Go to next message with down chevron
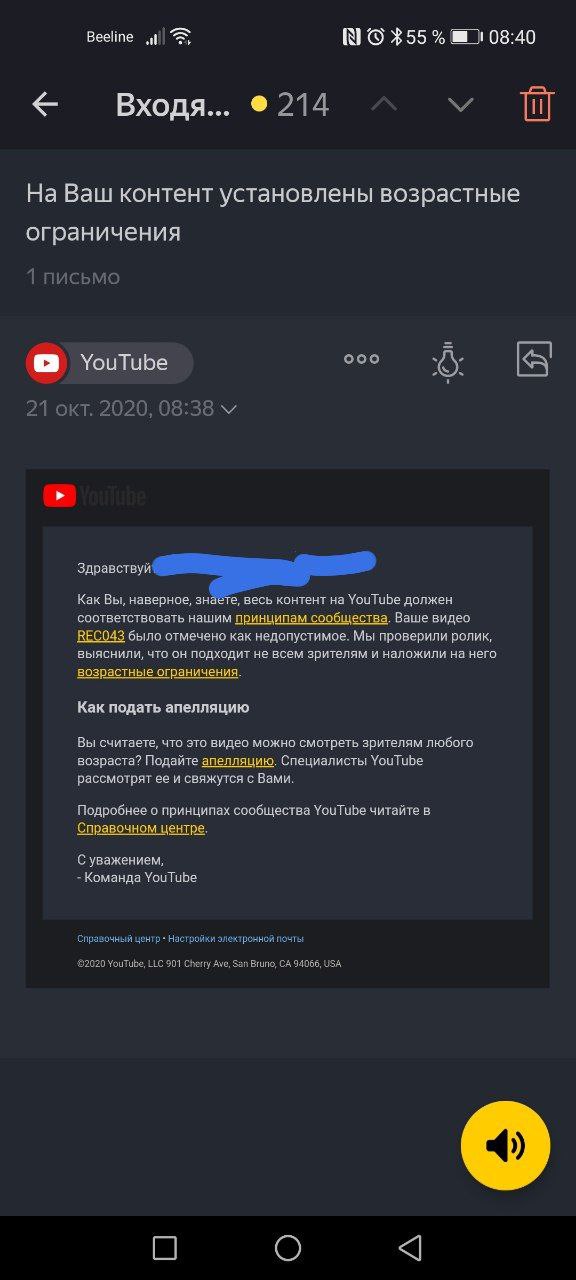This screenshot has width=576, height=1280. [x=460, y=104]
